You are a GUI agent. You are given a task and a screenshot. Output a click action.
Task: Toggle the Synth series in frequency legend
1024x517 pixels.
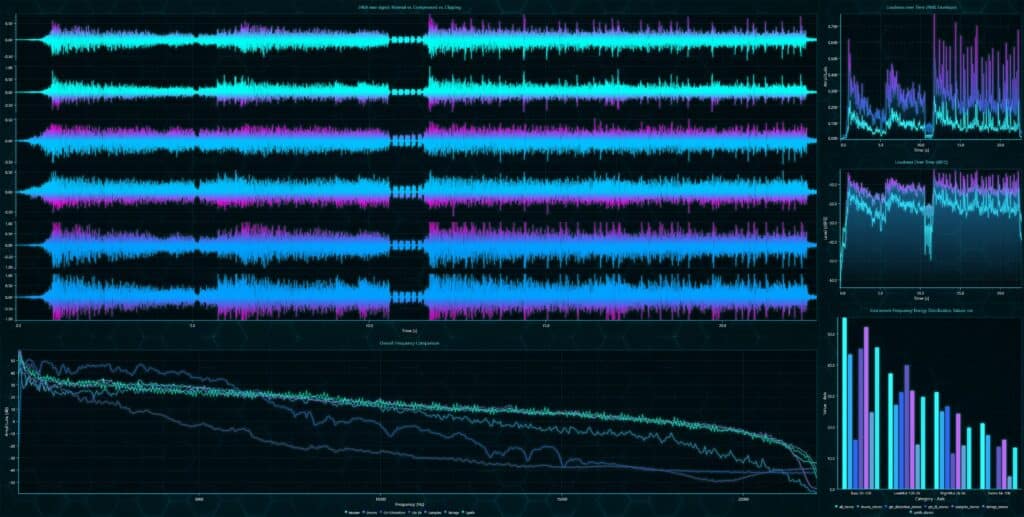pos(468,512)
